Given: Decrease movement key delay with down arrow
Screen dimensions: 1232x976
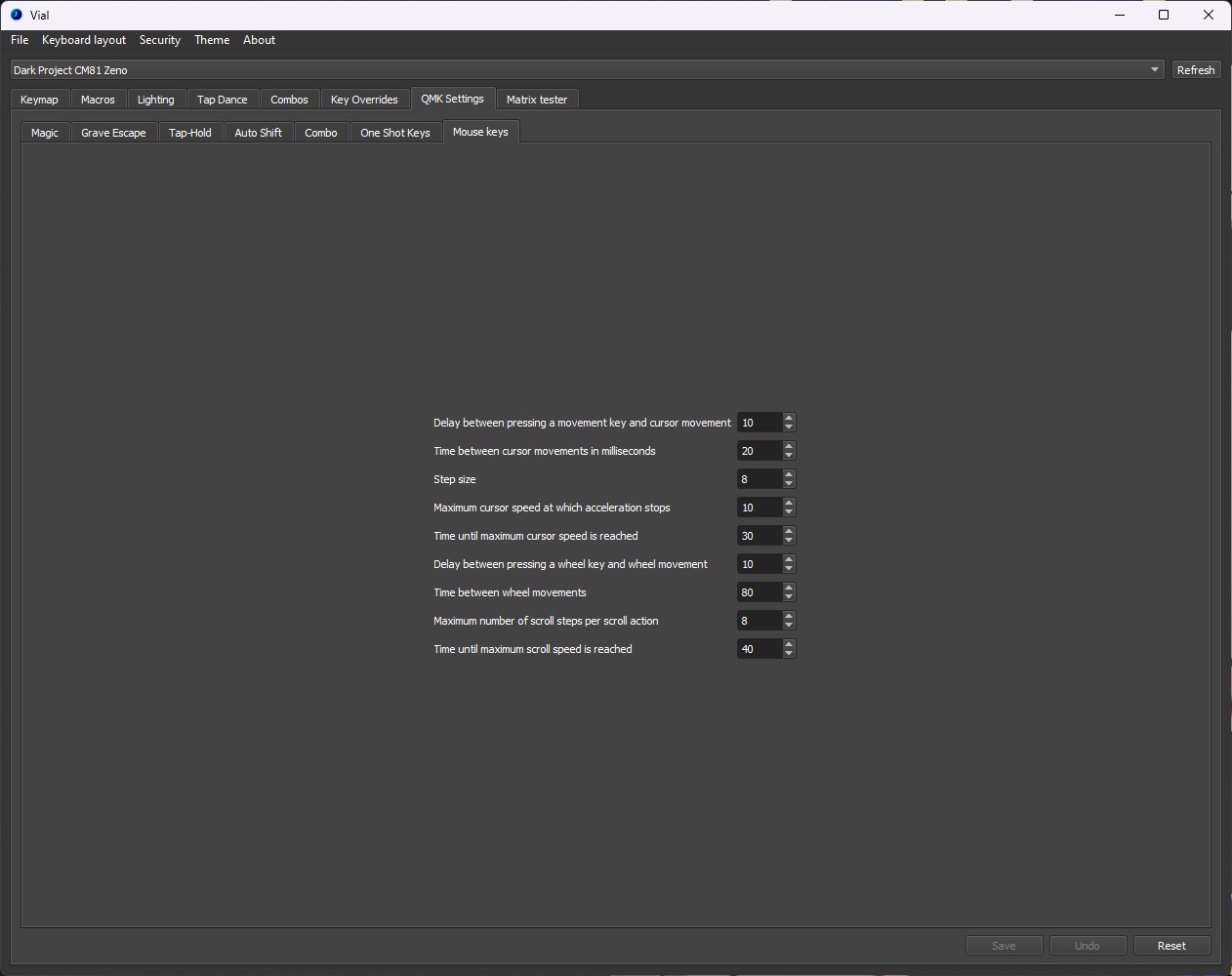Looking at the screenshot, I should [x=789, y=427].
